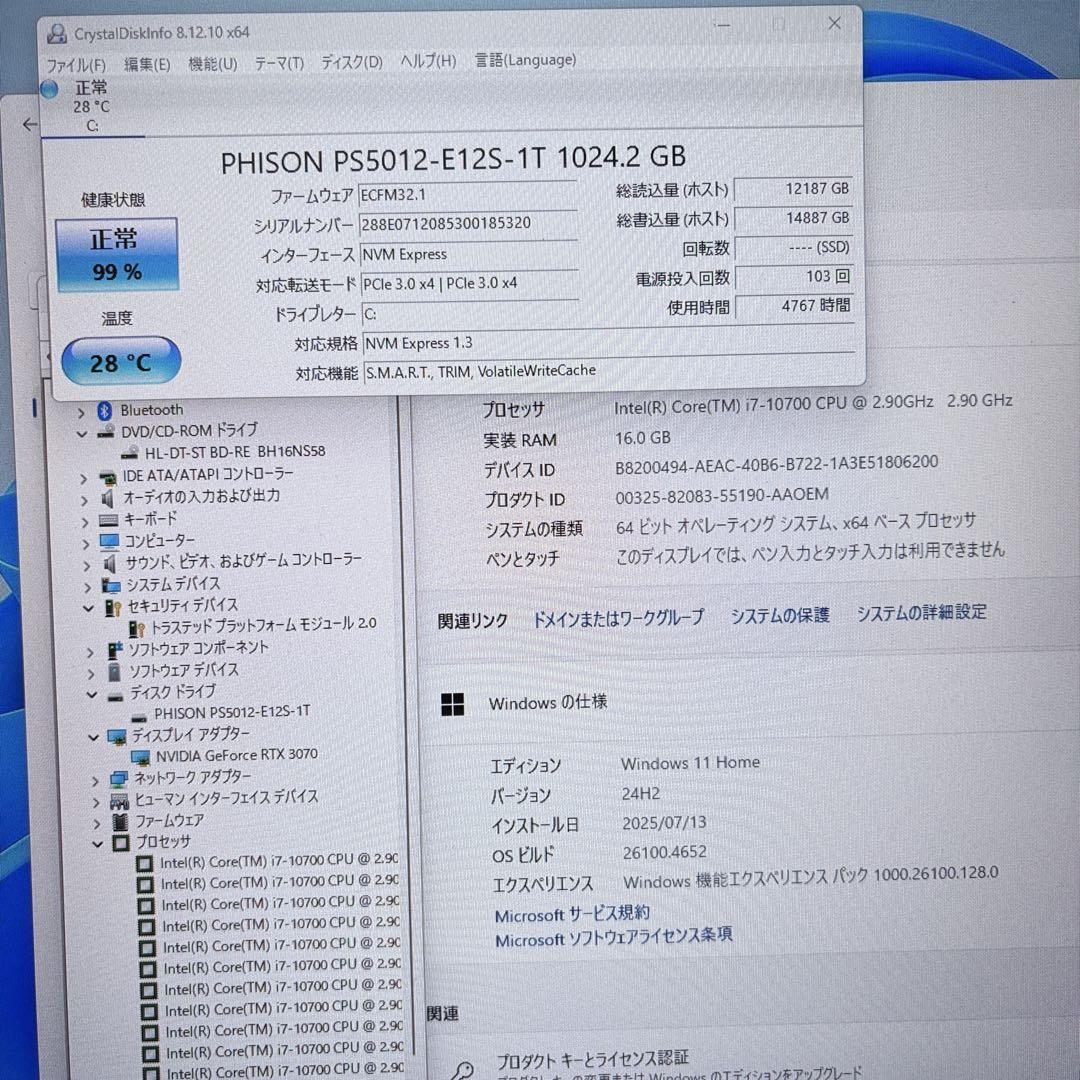Click the セキュリティ デバイス key icon
The width and height of the screenshot is (1080, 1080).
pyautogui.click(x=113, y=608)
